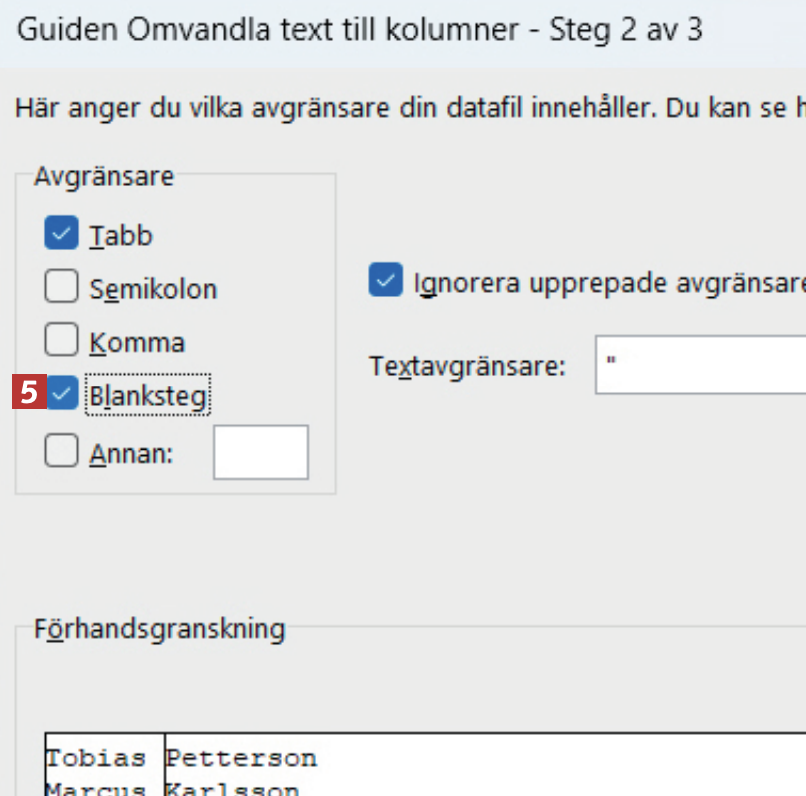Tick the Komma checkbox

61,342
